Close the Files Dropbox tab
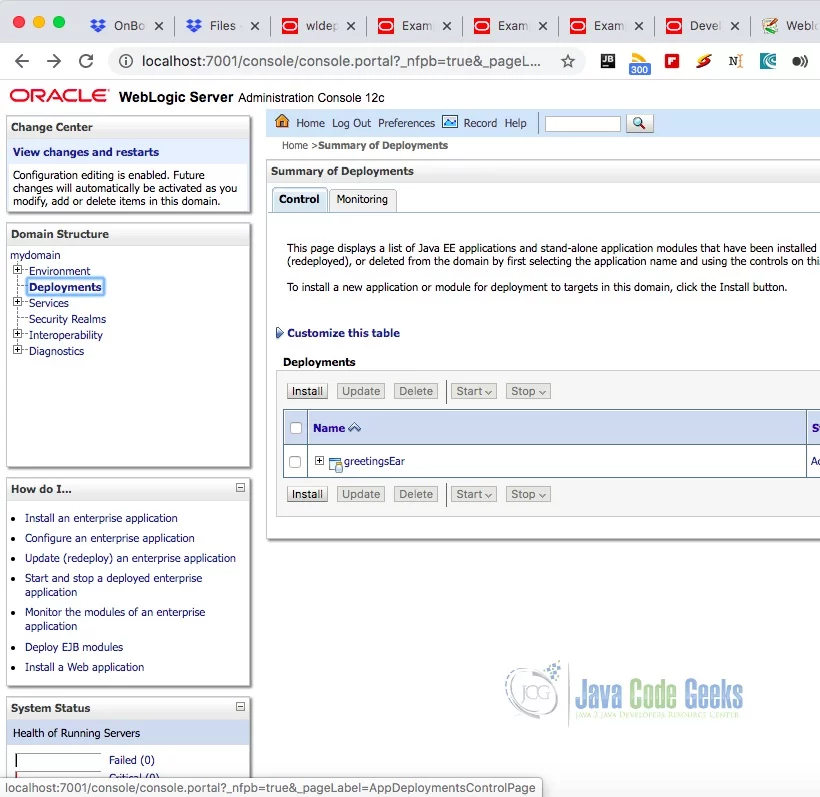This screenshot has width=820, height=797. click(255, 26)
